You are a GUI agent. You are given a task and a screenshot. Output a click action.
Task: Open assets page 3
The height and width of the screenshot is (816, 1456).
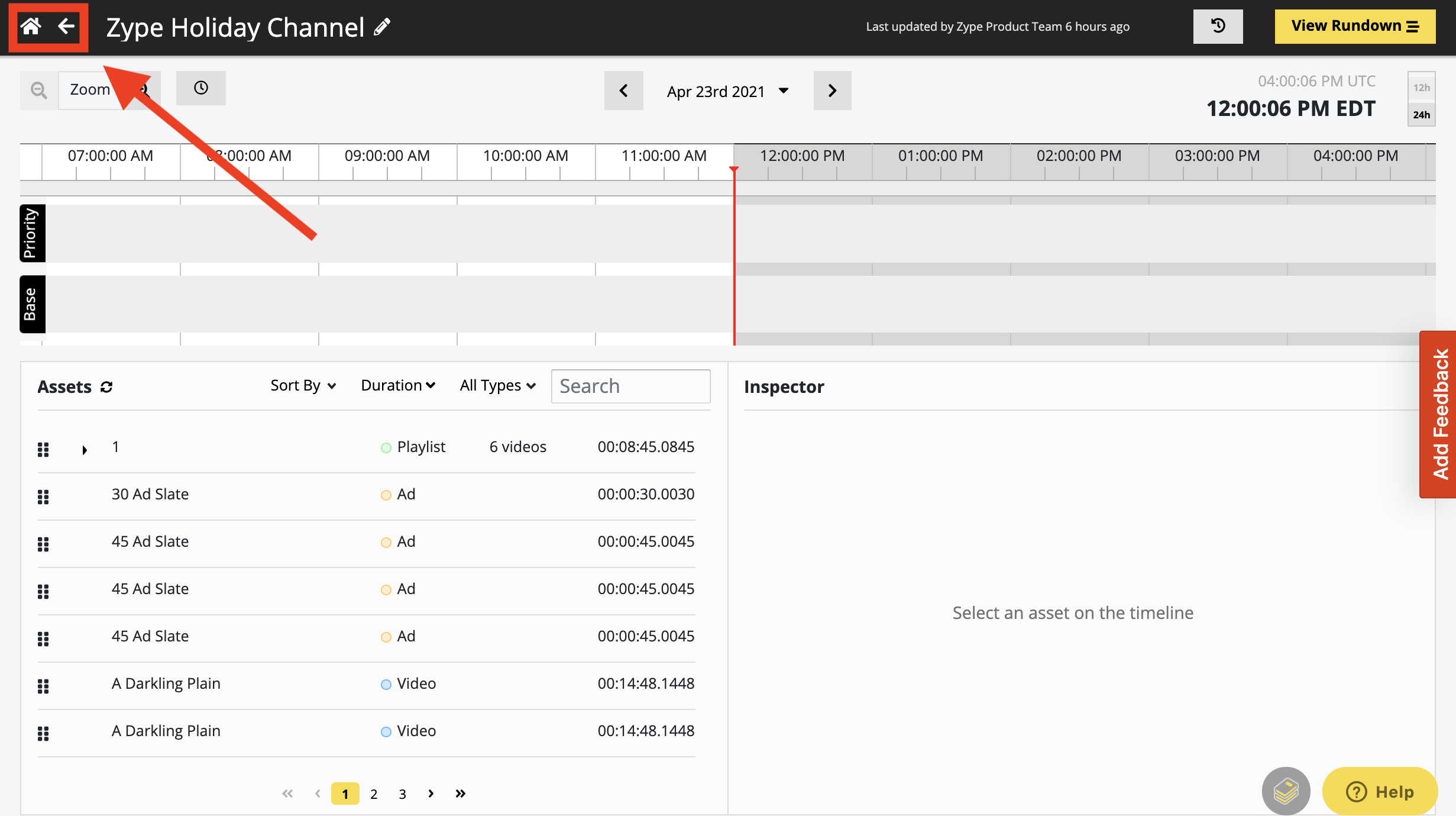(x=402, y=794)
